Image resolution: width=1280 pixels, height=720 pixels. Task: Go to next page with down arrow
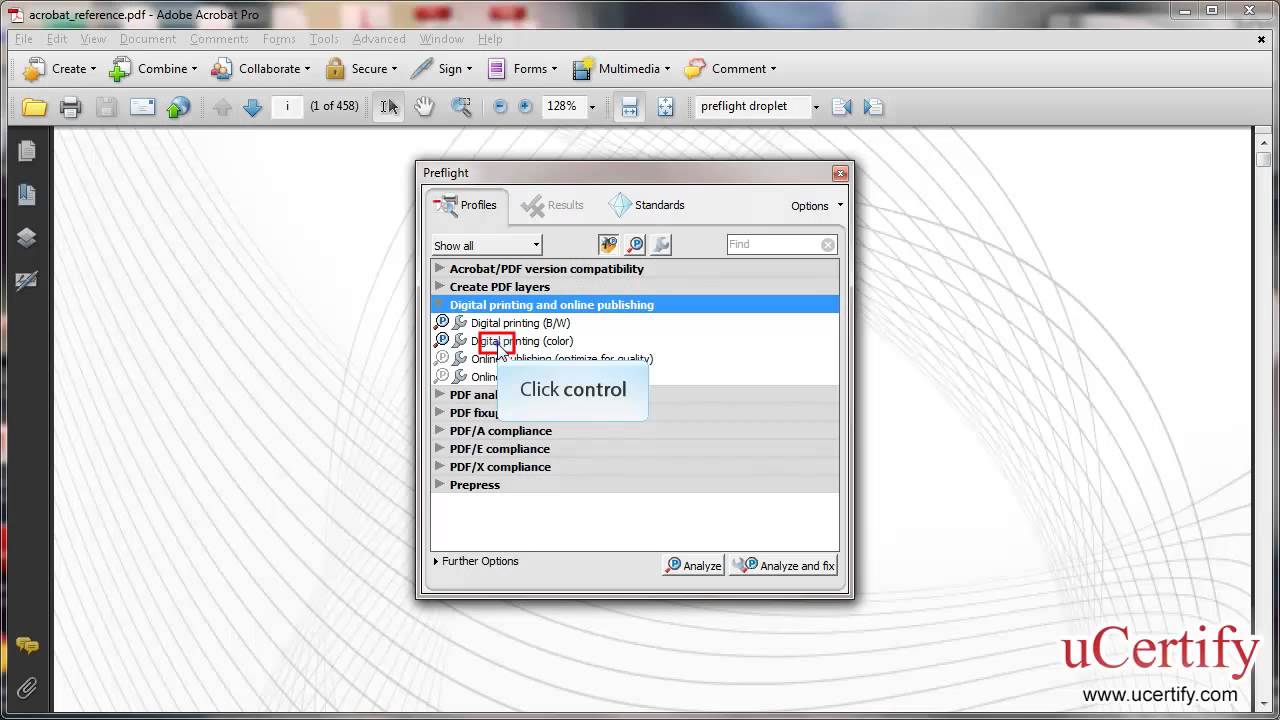pos(252,107)
